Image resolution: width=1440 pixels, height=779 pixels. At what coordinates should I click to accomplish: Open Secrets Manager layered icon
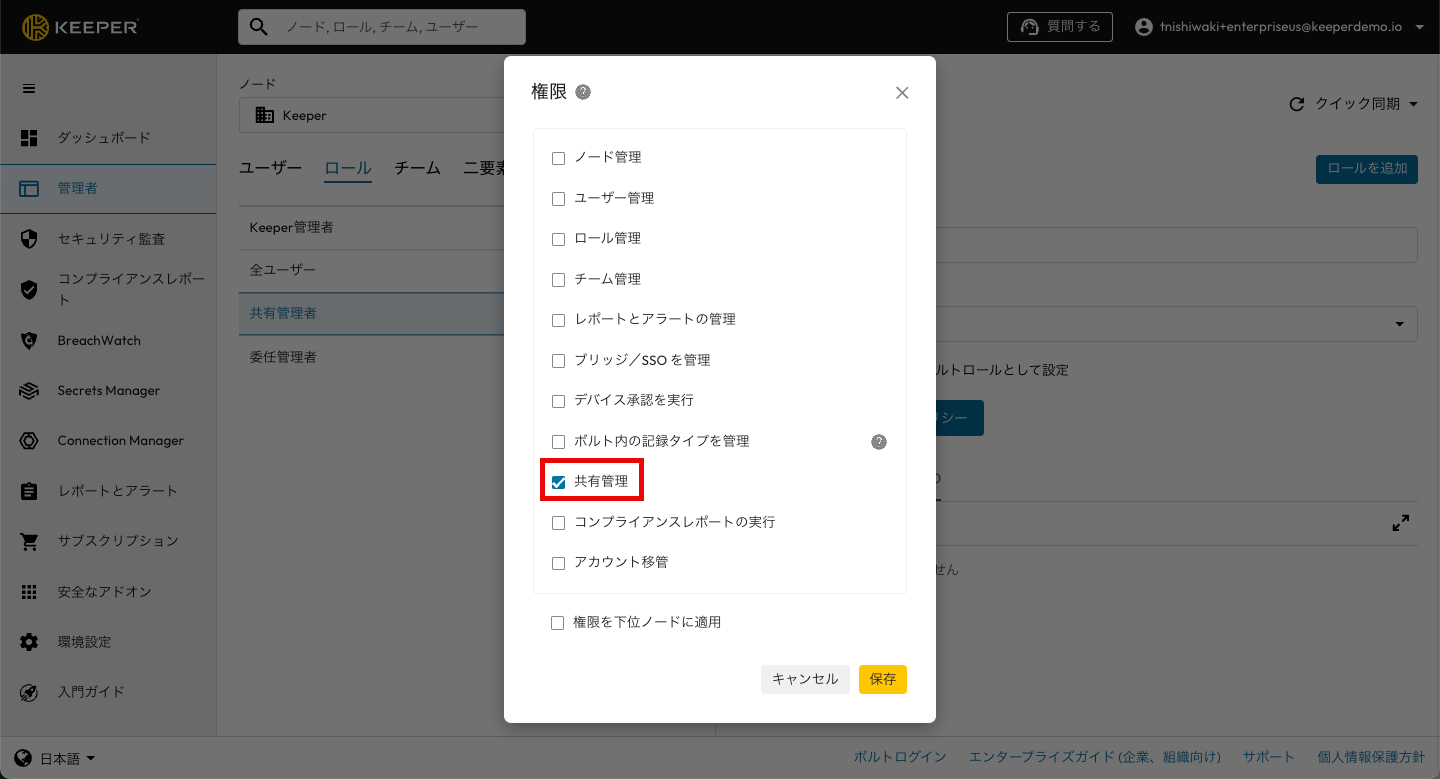[29, 391]
